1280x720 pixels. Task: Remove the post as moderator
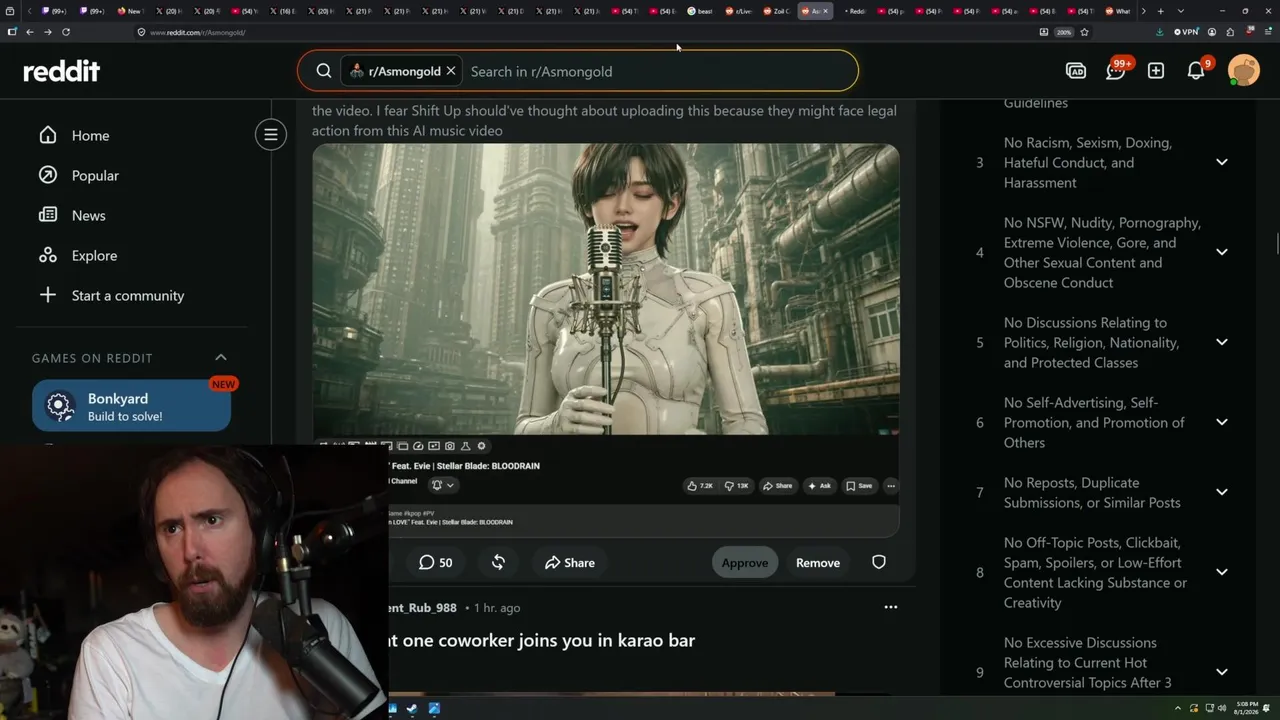(x=818, y=563)
